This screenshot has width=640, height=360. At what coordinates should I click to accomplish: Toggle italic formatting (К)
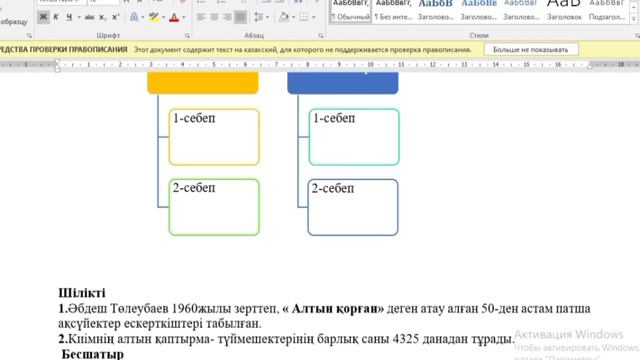pos(56,17)
